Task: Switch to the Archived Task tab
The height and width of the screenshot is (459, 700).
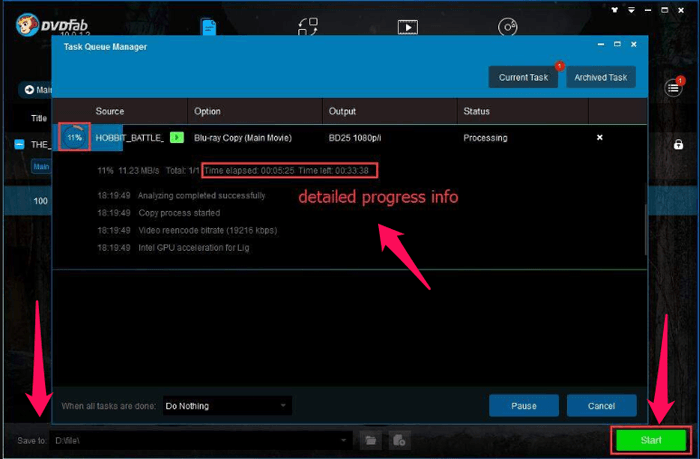Action: pyautogui.click(x=601, y=77)
